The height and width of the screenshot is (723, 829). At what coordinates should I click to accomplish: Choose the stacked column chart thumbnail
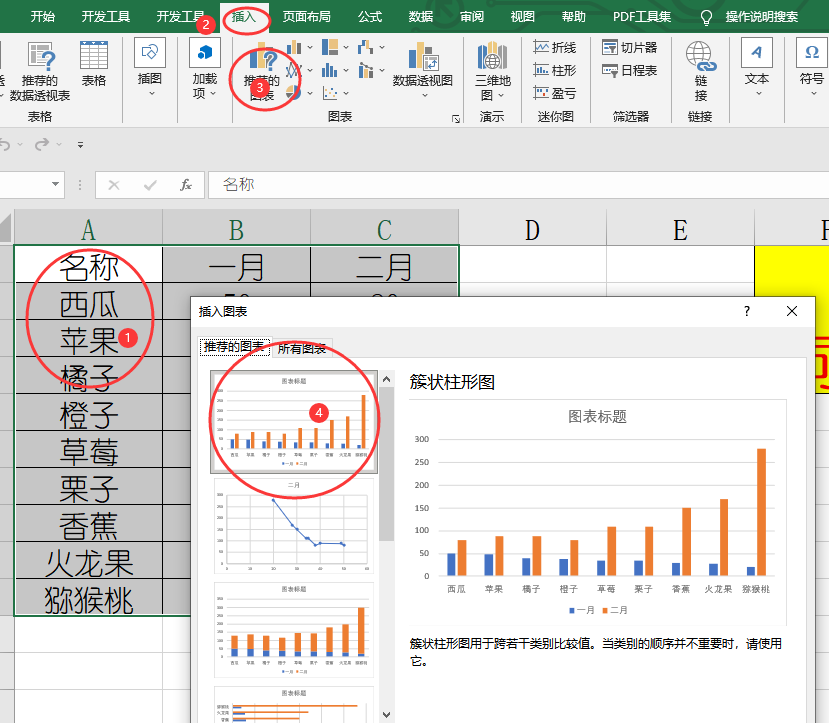pyautogui.click(x=294, y=630)
